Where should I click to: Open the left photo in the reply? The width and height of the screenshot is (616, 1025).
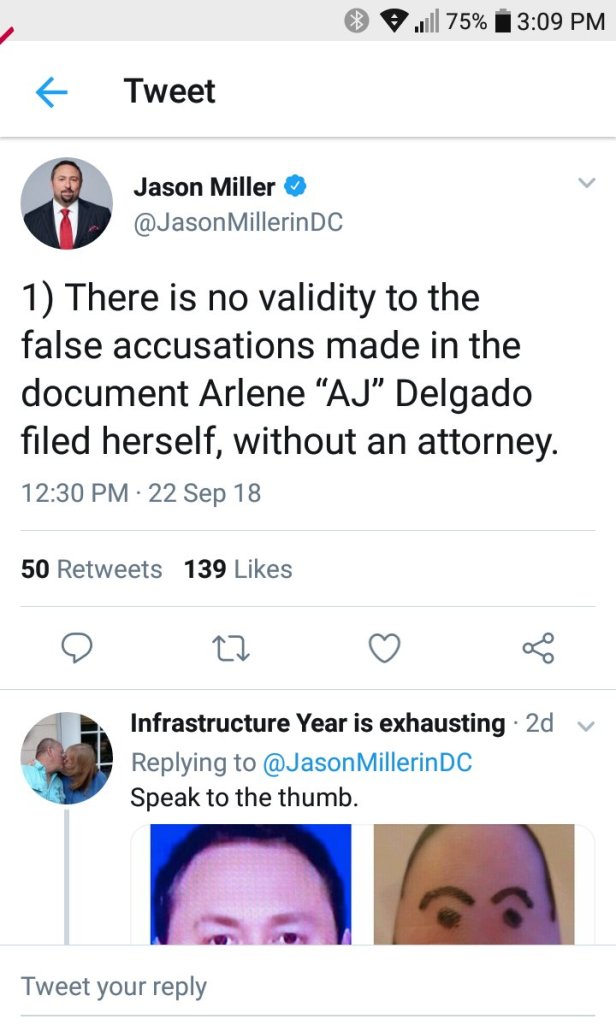click(251, 884)
